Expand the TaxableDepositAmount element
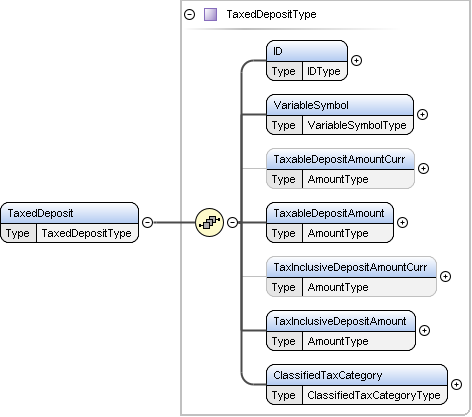Viewport: 472px width, 417px height. coord(402,222)
